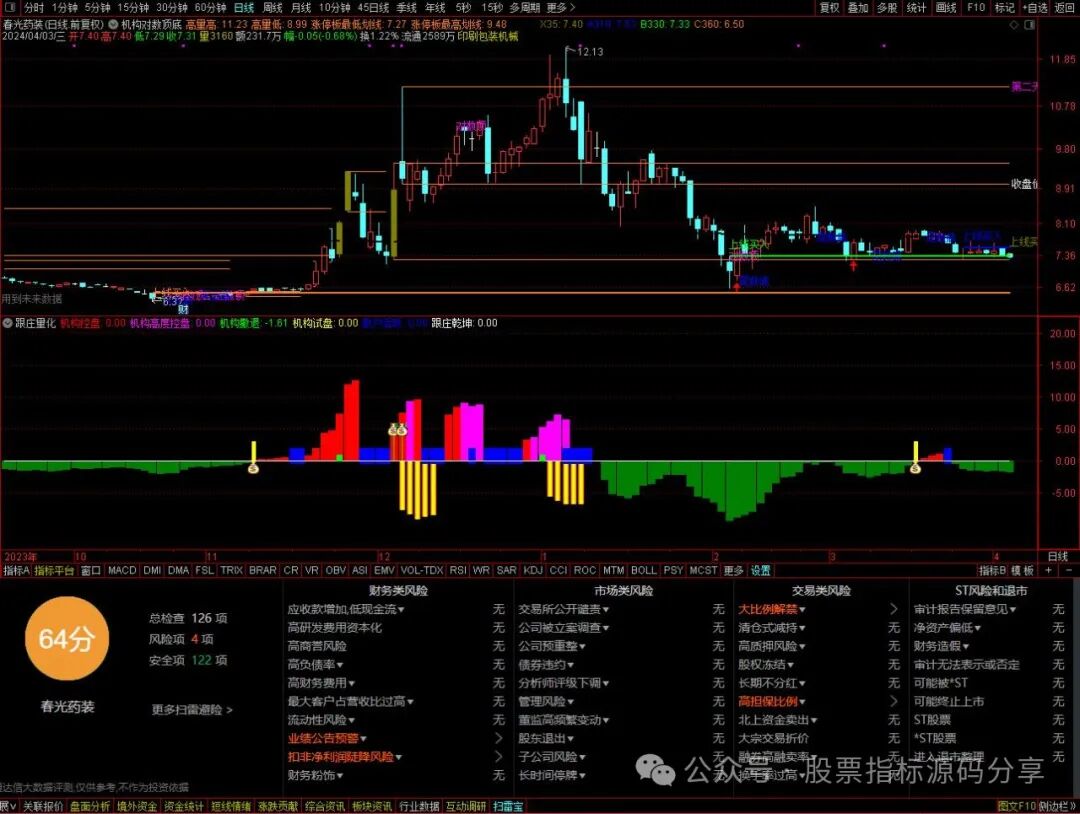1080x814 pixels.
Task: Open indicator 设置 settings
Action: coord(760,570)
